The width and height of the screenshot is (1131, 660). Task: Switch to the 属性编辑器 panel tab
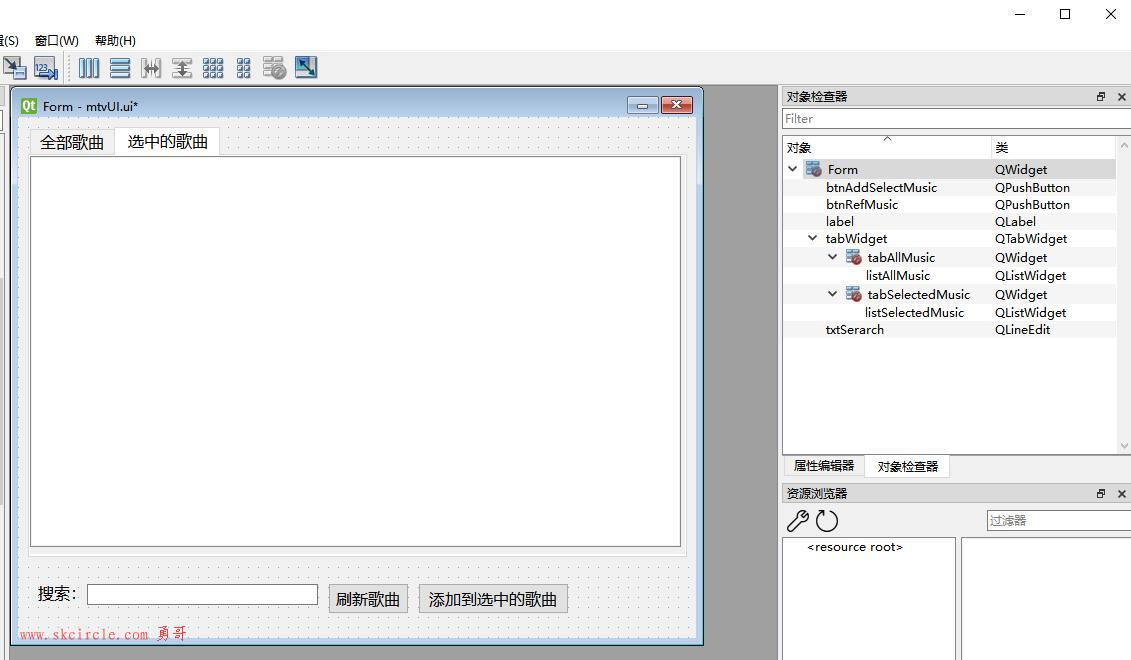pyautogui.click(x=823, y=466)
